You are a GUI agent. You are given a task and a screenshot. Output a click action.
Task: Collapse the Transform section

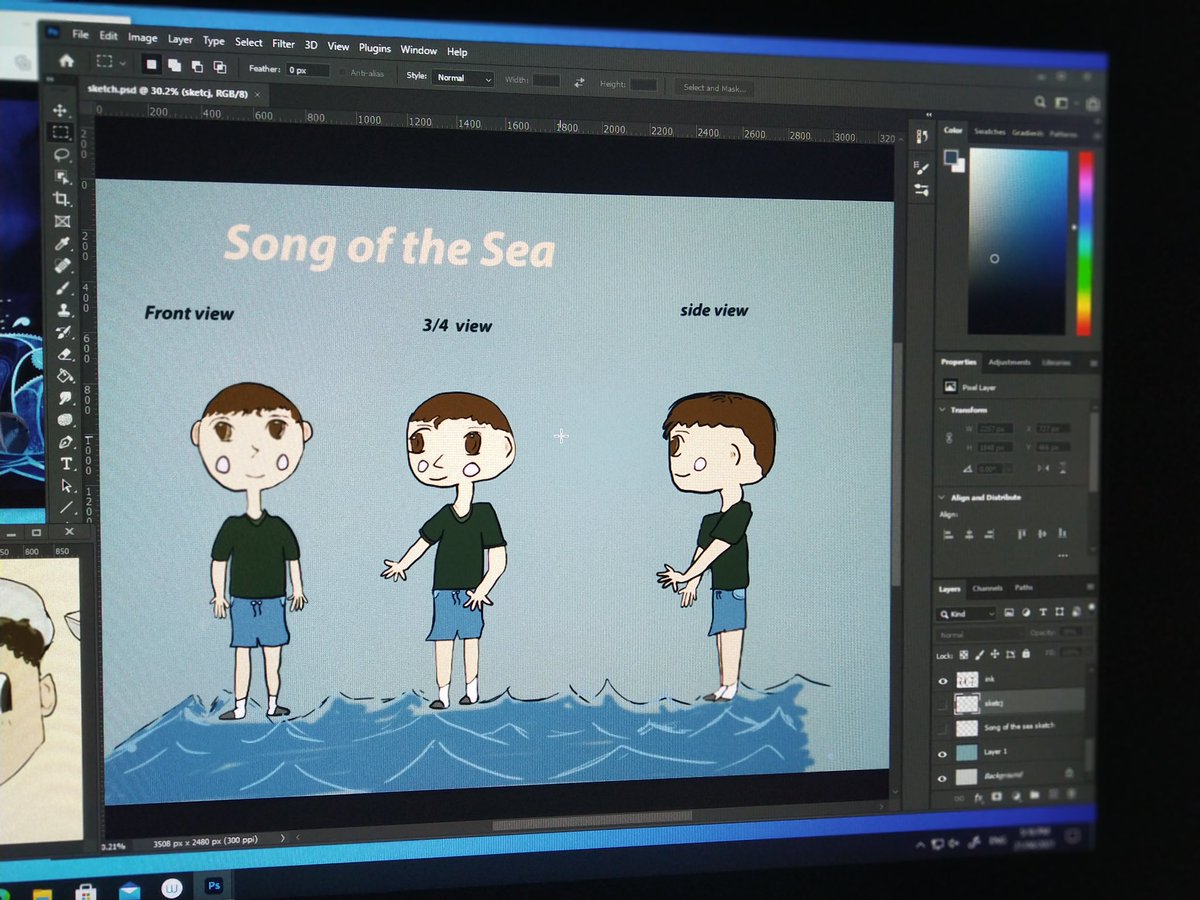pos(941,410)
